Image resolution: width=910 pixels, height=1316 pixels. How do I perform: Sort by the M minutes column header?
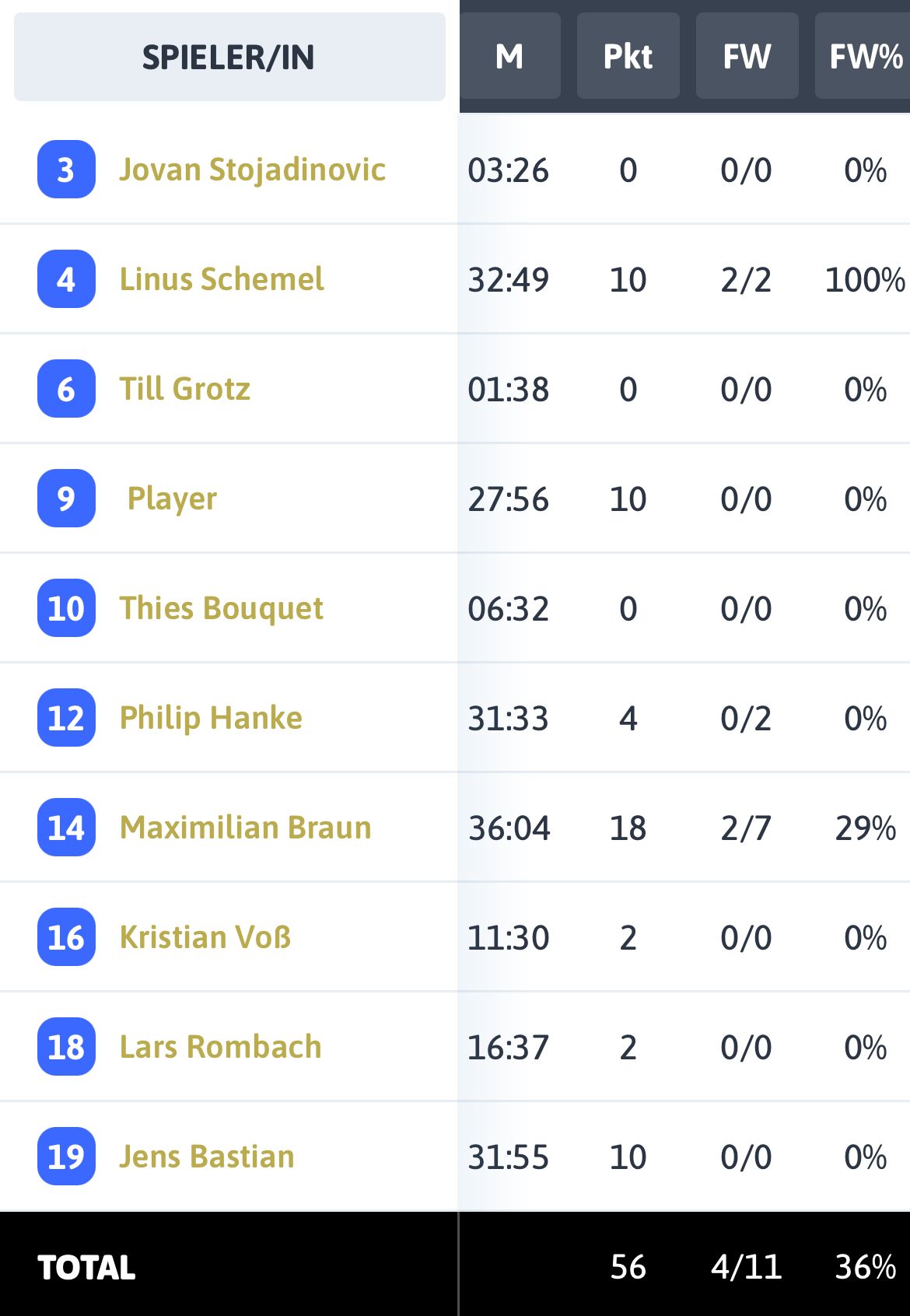509,56
